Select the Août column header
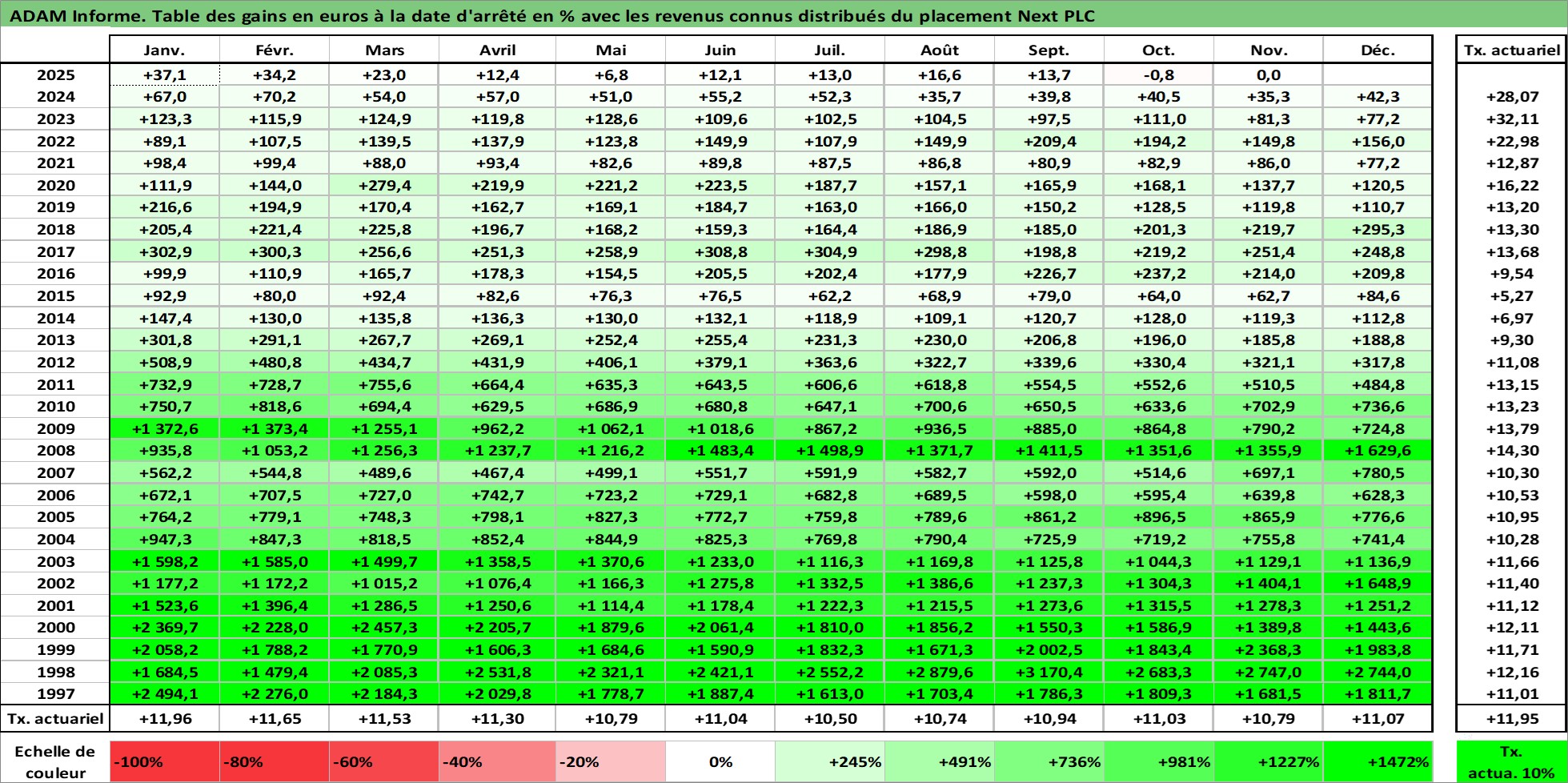This screenshot has width=1568, height=783. tap(940, 50)
